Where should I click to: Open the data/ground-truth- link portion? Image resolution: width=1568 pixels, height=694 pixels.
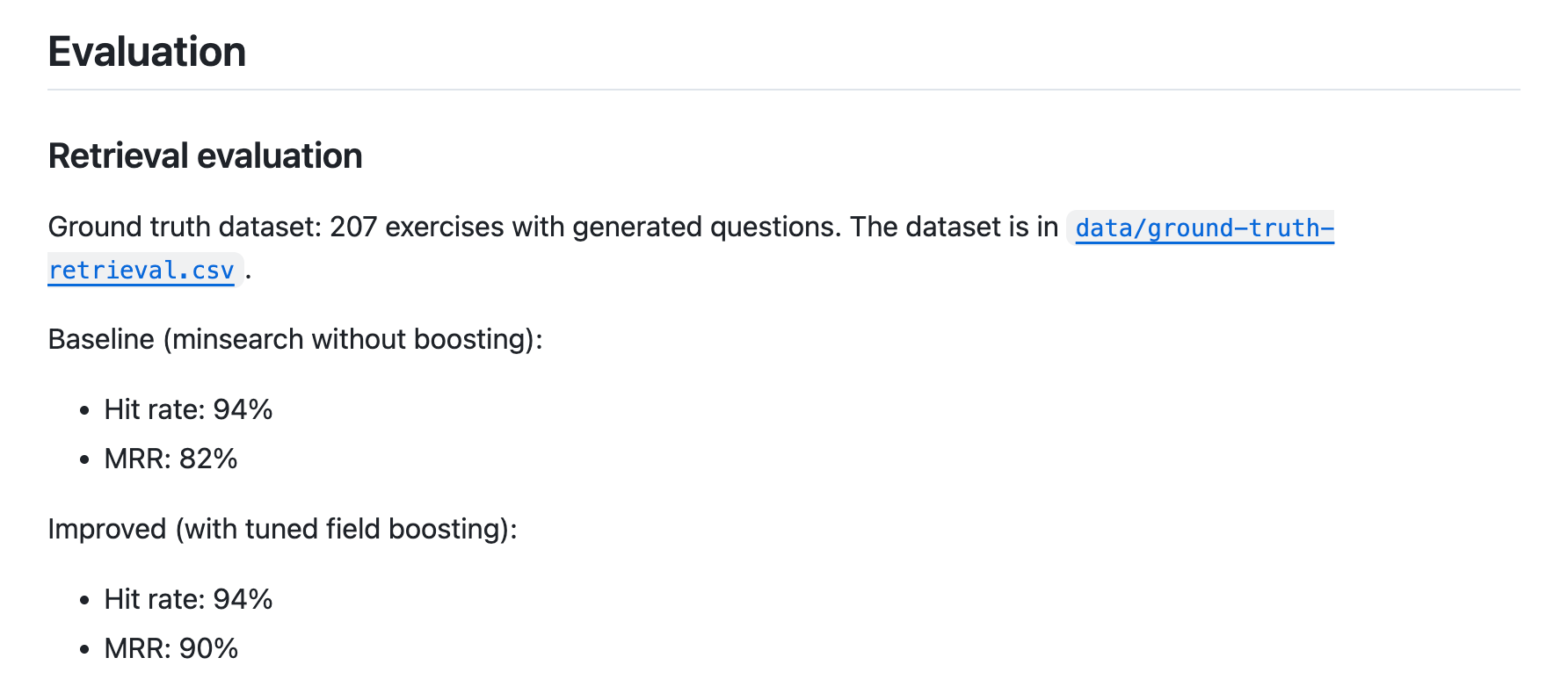click(x=1204, y=228)
